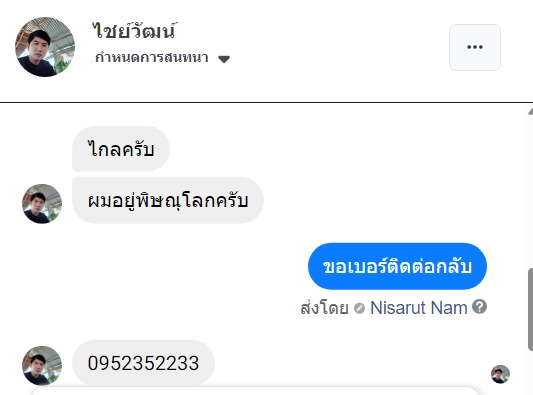Select the message ผมอยู่พิษณุโลกครับ
The width and height of the screenshot is (533, 395).
[168, 200]
